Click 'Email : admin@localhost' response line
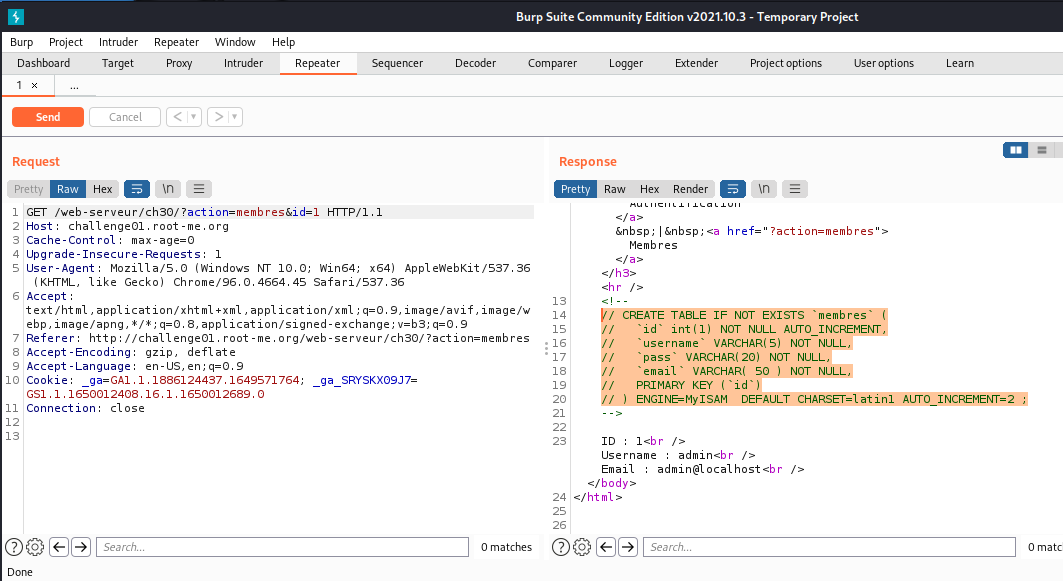The image size is (1063, 581). pyautogui.click(x=702, y=469)
